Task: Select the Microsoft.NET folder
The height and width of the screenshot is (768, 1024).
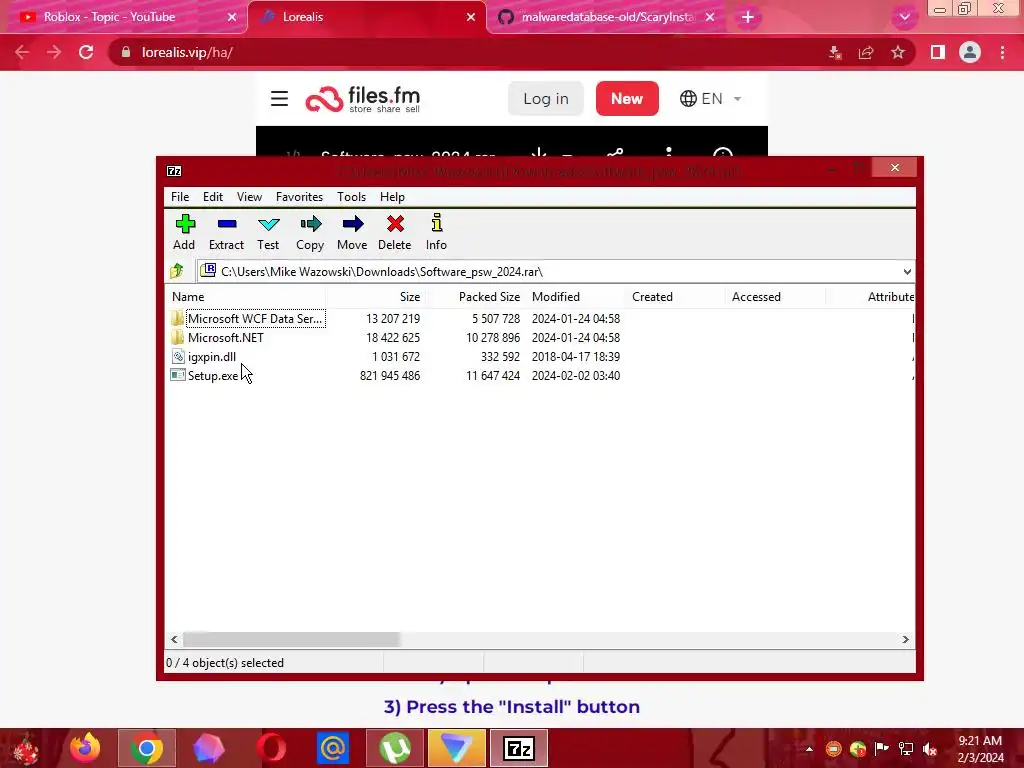Action: tap(225, 338)
